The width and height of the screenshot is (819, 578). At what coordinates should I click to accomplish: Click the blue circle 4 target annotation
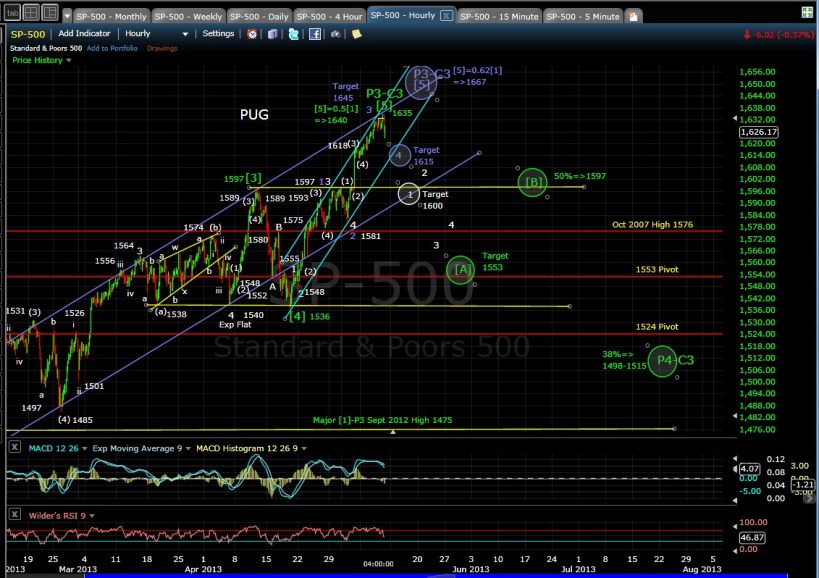tap(400, 155)
